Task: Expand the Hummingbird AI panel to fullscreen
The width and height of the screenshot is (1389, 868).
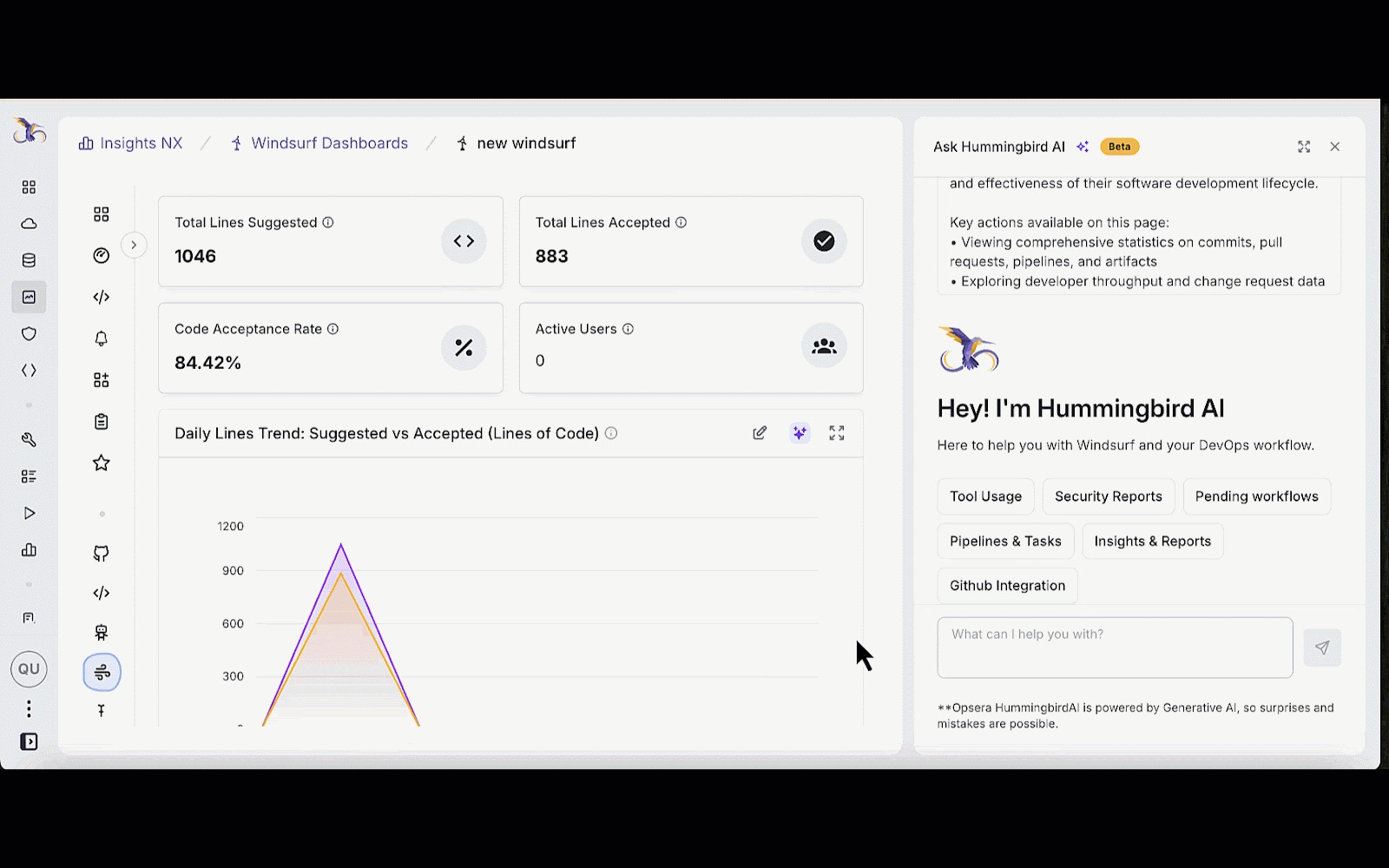Action: (1304, 147)
